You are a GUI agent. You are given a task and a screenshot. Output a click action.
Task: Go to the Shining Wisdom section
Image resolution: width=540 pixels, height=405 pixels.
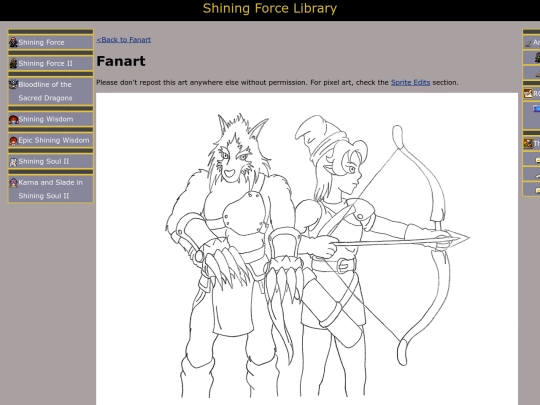point(51,119)
